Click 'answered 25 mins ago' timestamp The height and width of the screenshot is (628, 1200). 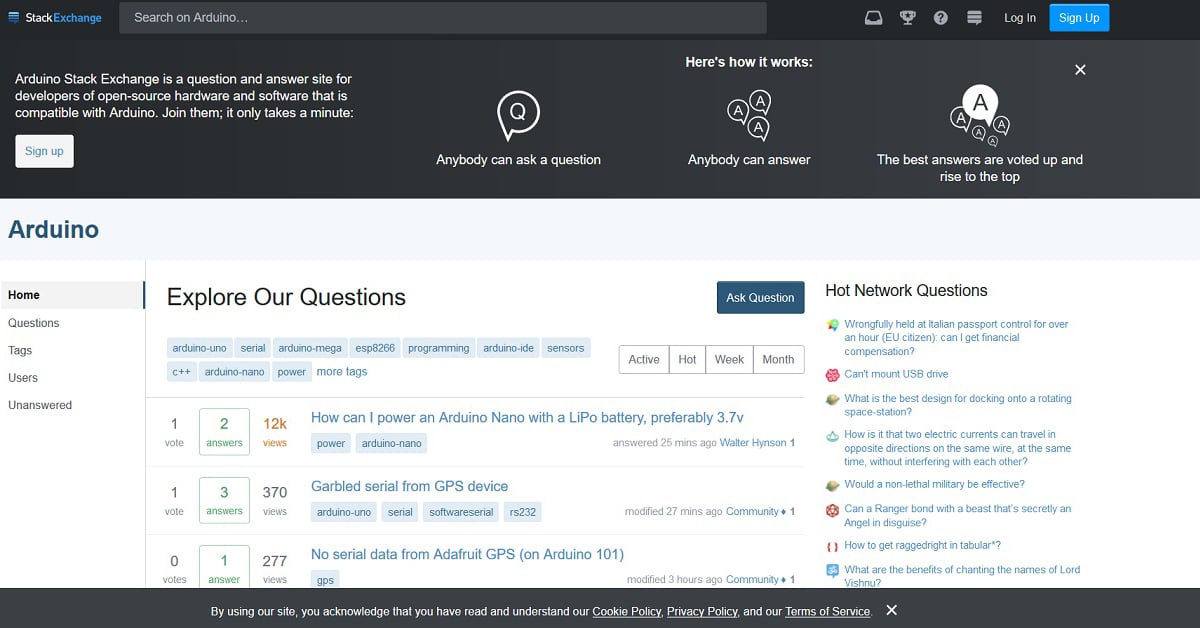[x=665, y=443]
